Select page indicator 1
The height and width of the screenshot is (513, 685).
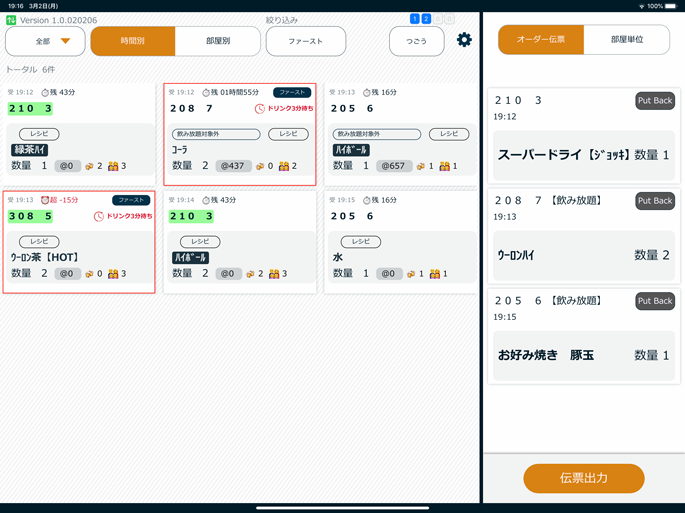415,18
